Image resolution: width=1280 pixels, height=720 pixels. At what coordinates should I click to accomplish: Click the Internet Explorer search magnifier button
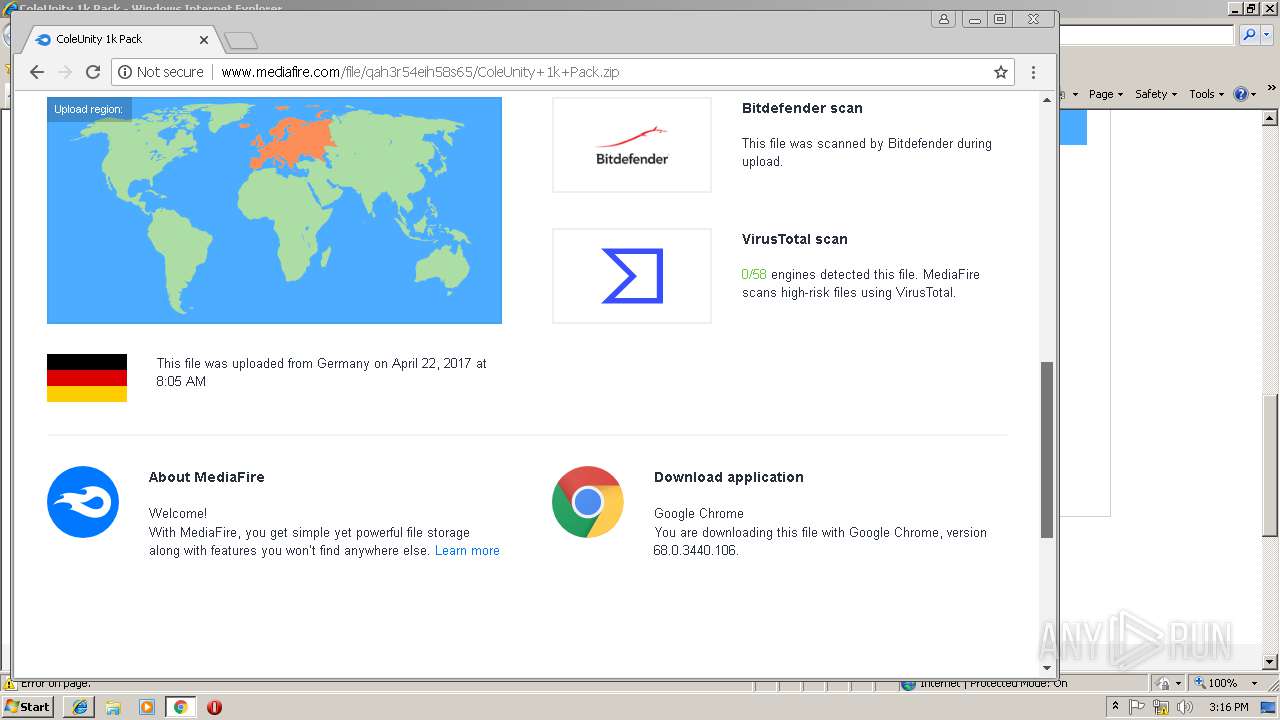pyautogui.click(x=1248, y=35)
